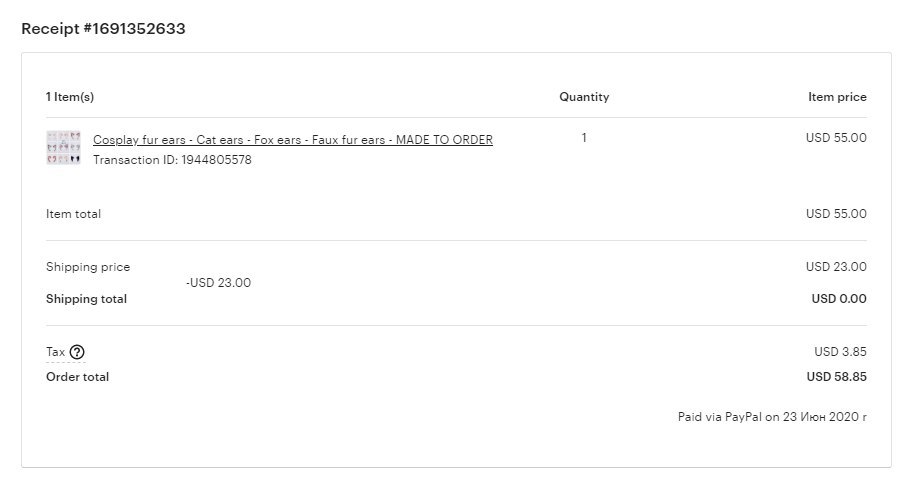This screenshot has height=481, width=907.
Task: Click the Shipping price amount USD 23.00
Action: [x=836, y=267]
